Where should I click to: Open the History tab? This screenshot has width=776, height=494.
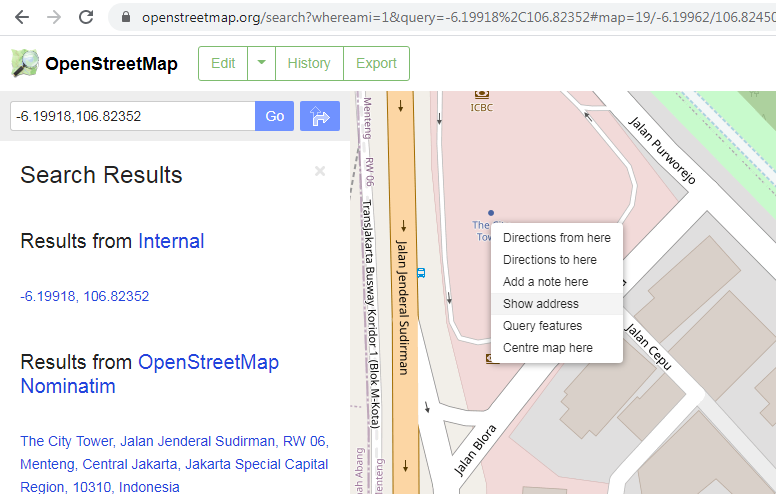tap(309, 63)
